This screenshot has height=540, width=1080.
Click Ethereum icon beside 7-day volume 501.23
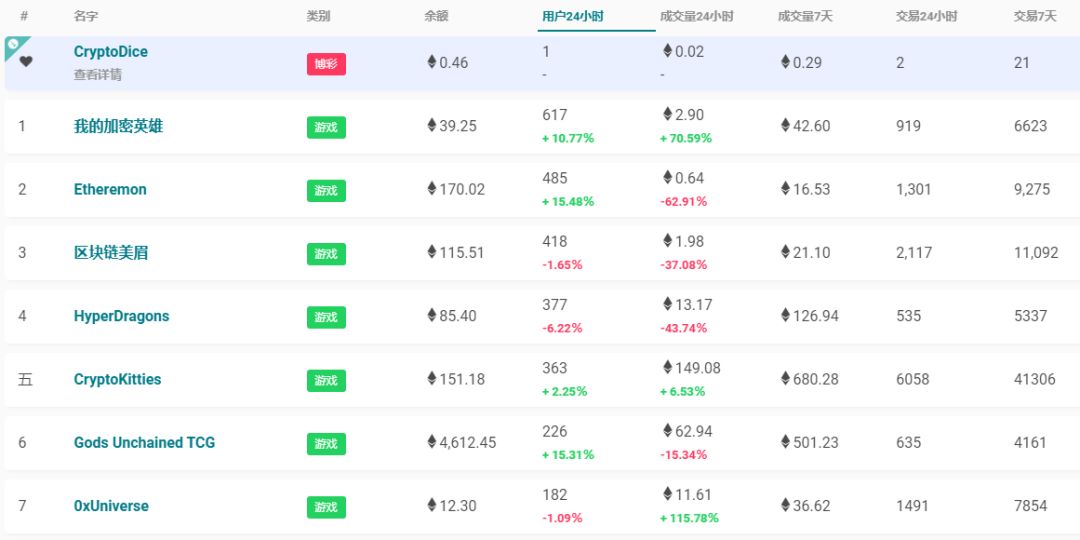(785, 442)
